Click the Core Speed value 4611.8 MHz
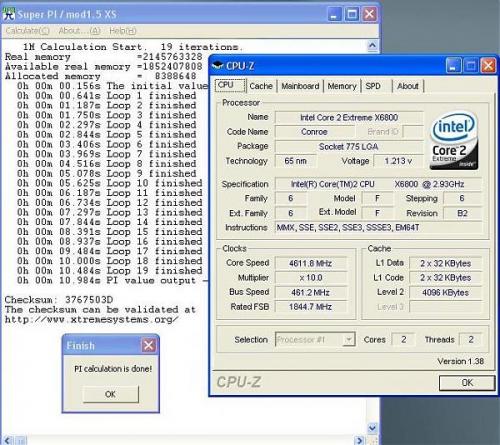500x445 pixels. (310, 263)
